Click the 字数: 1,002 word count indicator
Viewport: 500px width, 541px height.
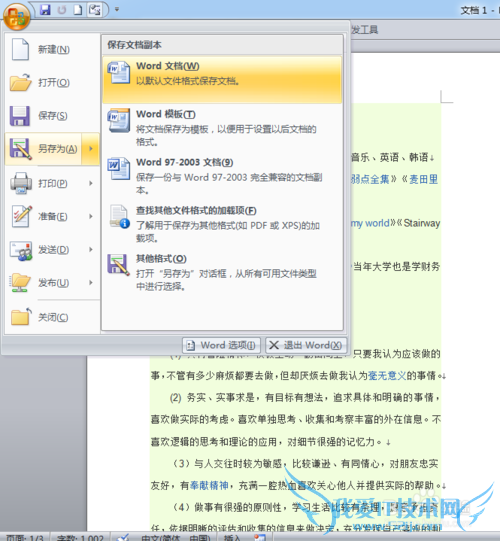[80, 538]
